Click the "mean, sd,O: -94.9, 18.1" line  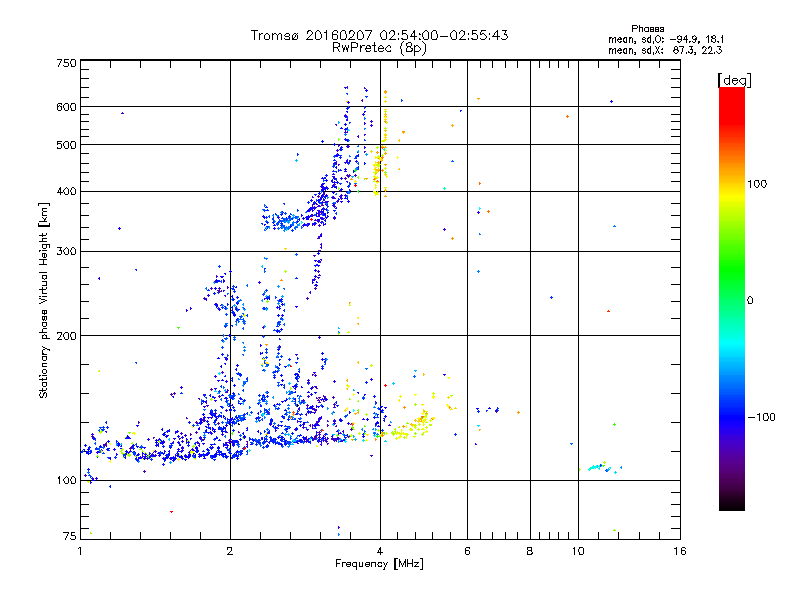click(666, 39)
